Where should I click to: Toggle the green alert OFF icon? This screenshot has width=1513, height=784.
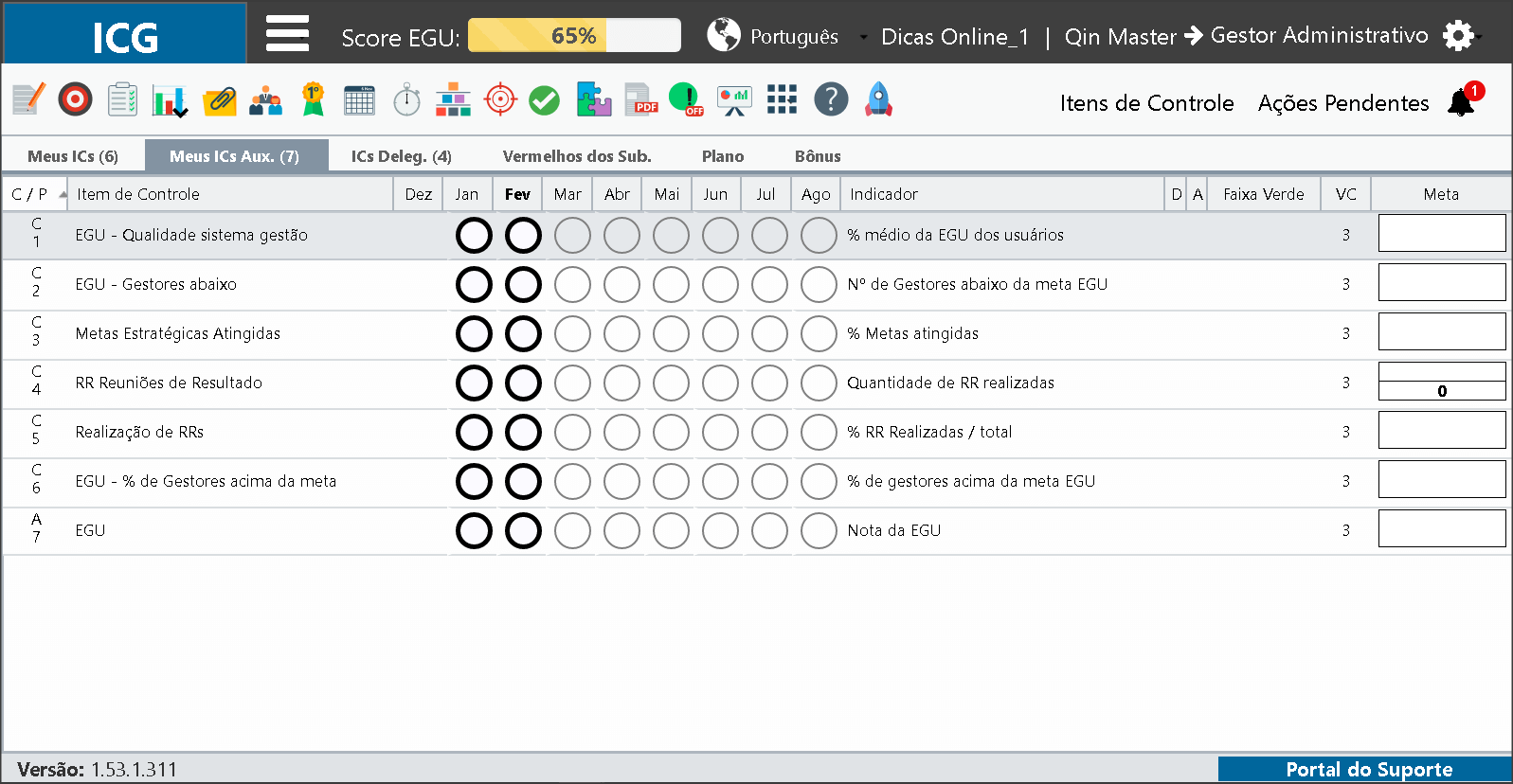(686, 99)
